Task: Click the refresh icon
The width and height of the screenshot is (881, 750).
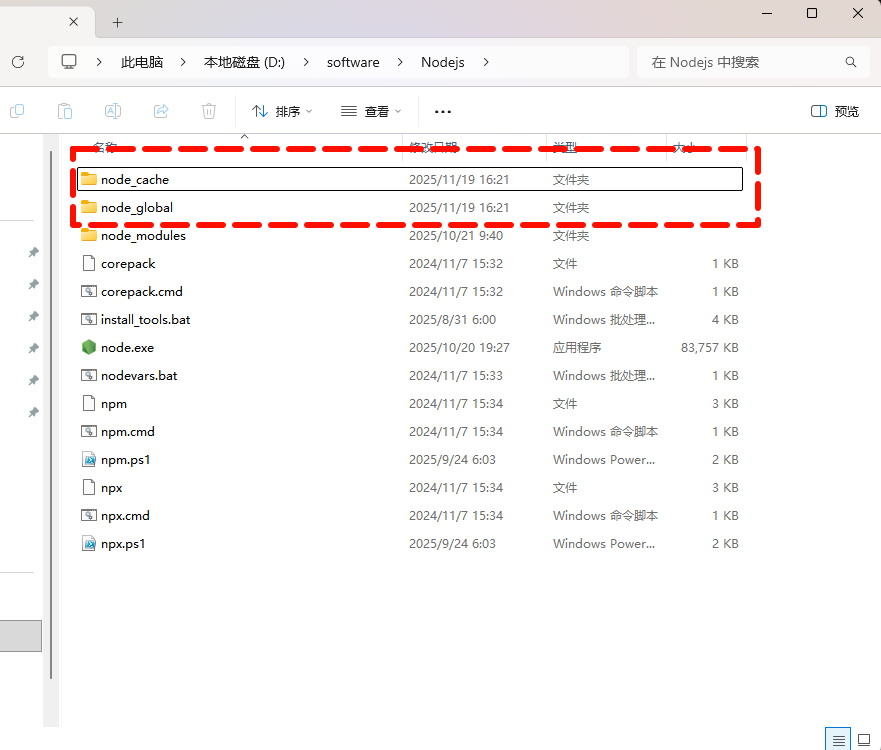Action: (18, 62)
